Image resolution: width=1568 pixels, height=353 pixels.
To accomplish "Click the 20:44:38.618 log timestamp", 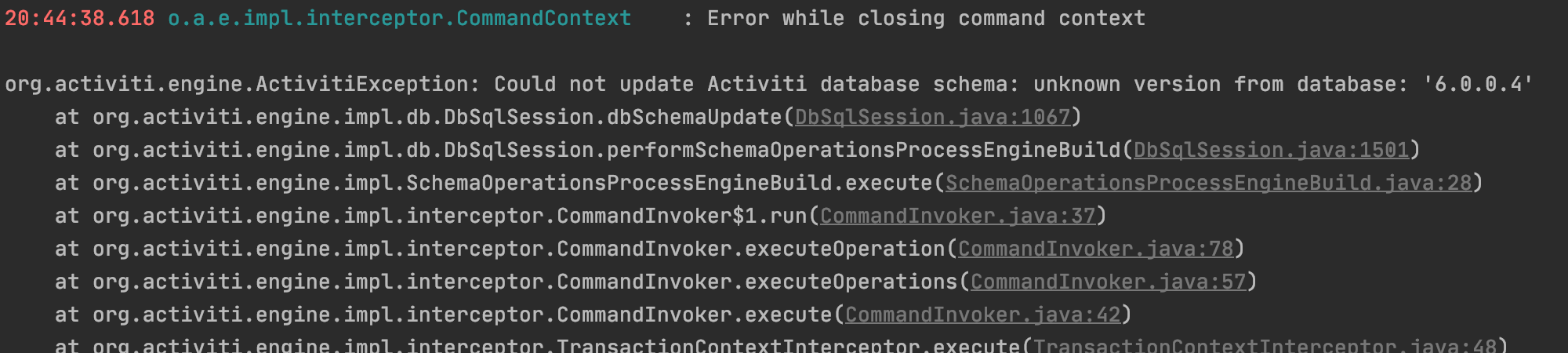I will (x=80, y=18).
